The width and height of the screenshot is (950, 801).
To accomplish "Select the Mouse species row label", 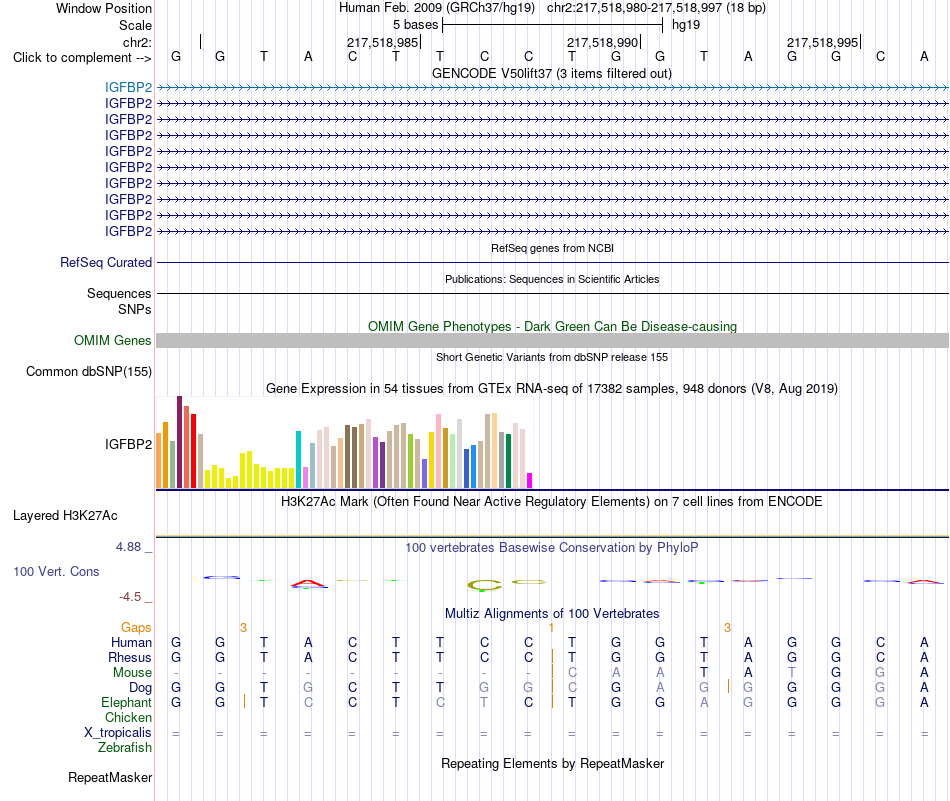I will pyautogui.click(x=132, y=673).
